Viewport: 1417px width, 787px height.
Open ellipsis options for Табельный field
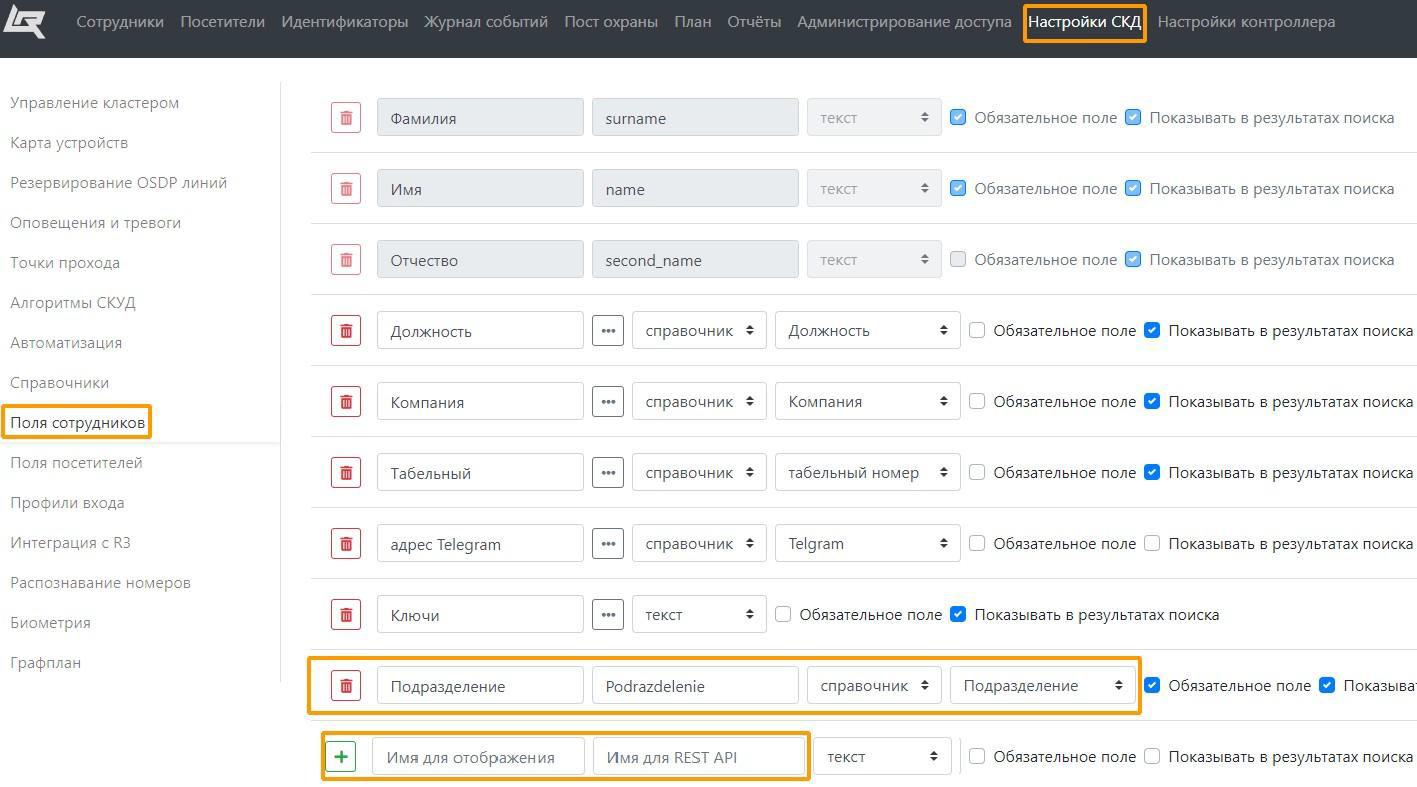608,473
